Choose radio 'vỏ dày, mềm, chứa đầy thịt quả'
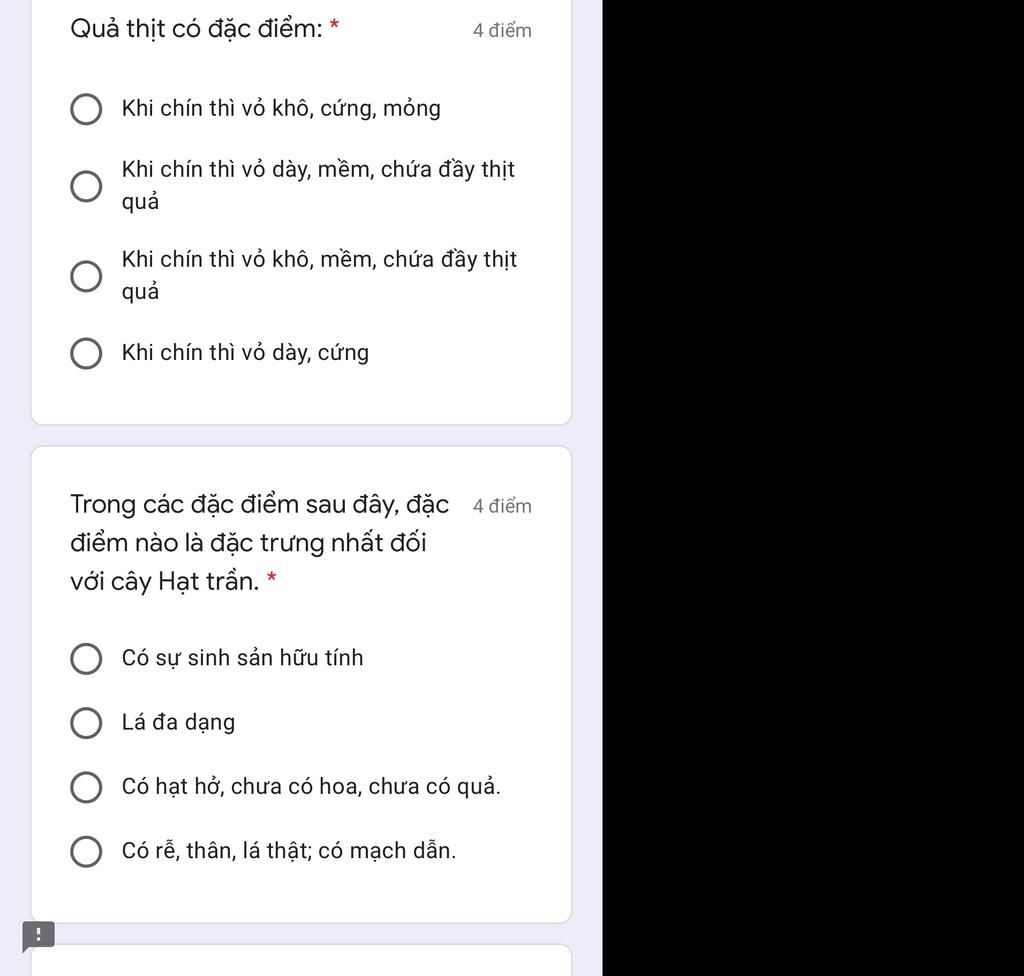 click(x=86, y=186)
